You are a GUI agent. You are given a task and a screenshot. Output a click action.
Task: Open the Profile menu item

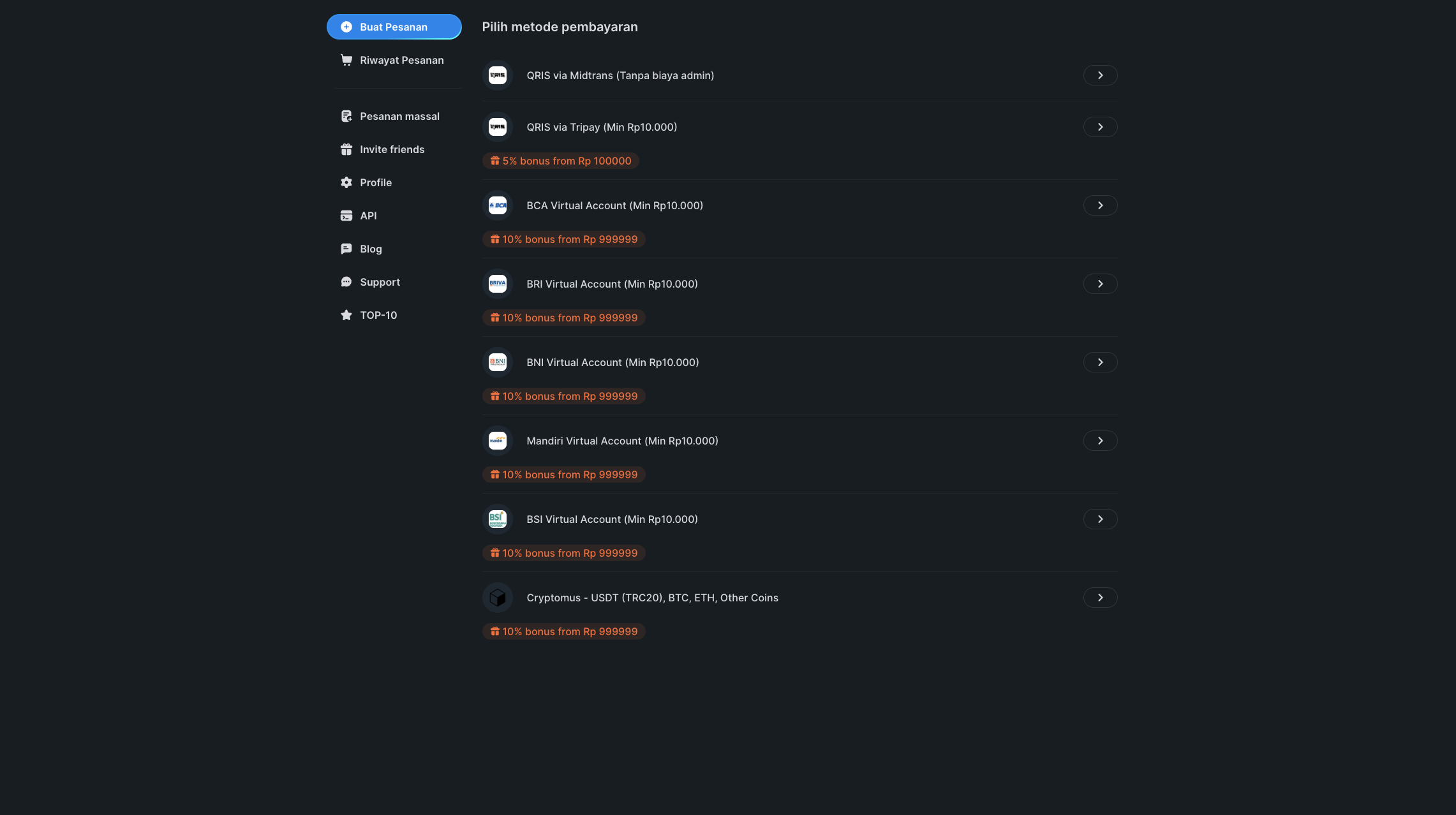click(x=375, y=182)
